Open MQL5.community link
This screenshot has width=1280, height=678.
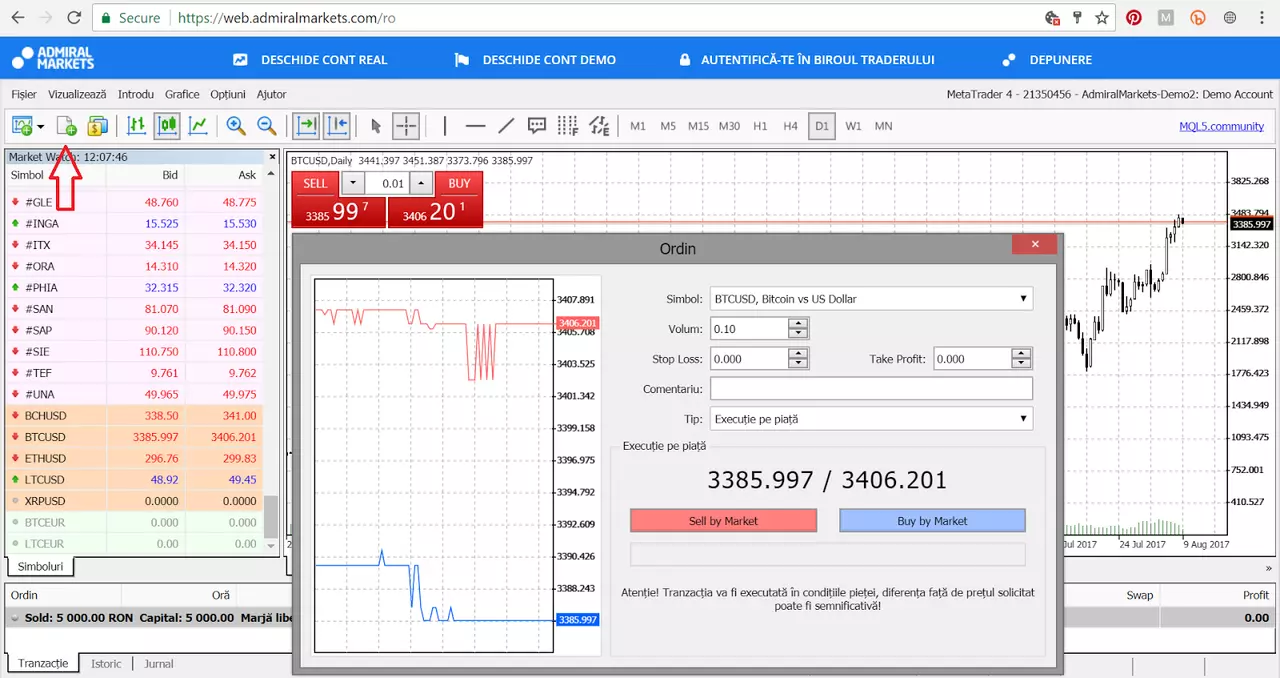[x=1222, y=126]
